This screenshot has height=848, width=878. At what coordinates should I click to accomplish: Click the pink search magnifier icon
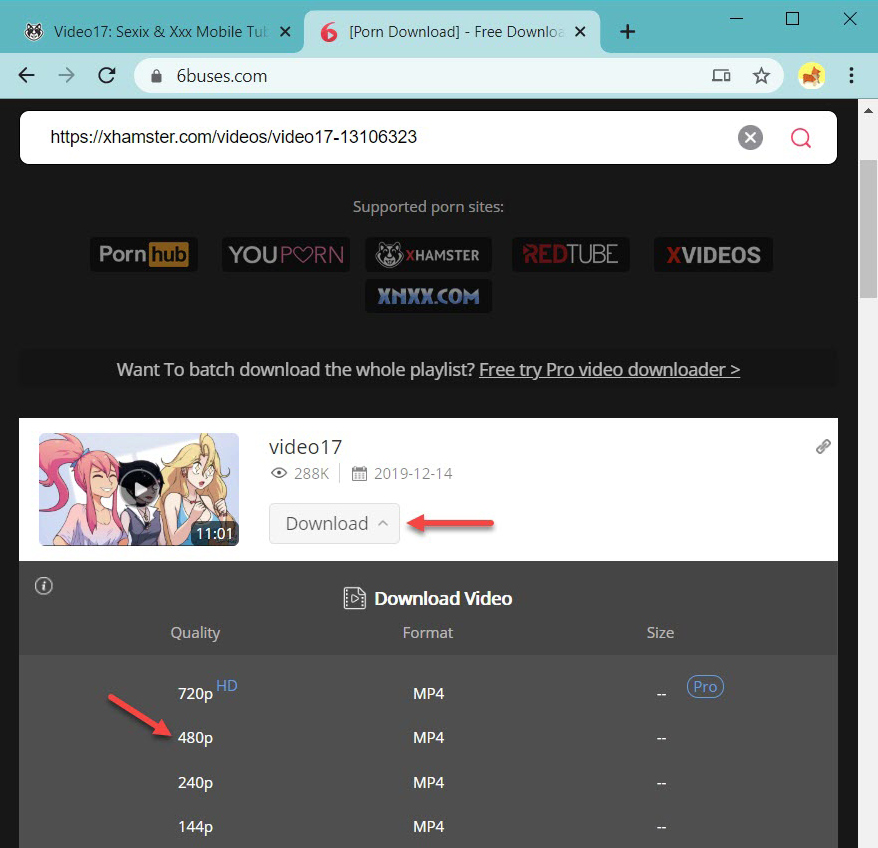[801, 137]
